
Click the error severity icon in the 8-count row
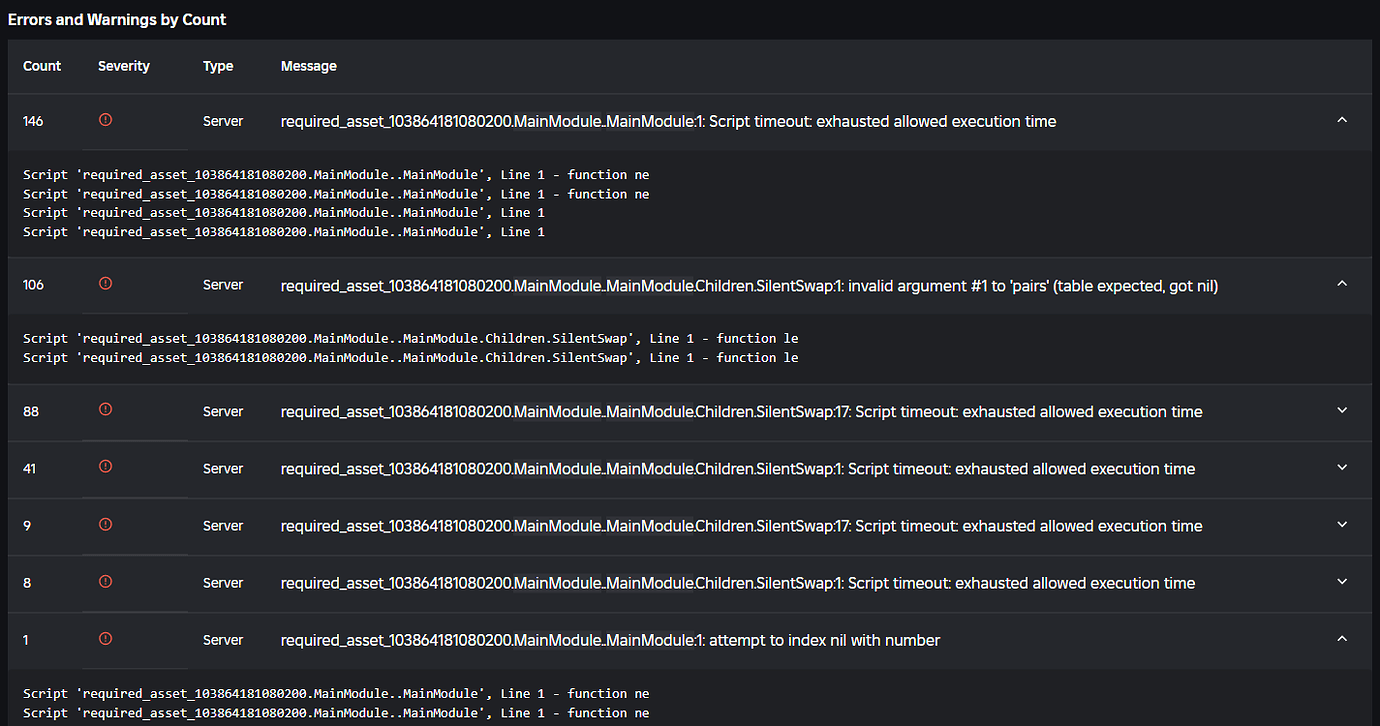[x=106, y=582]
